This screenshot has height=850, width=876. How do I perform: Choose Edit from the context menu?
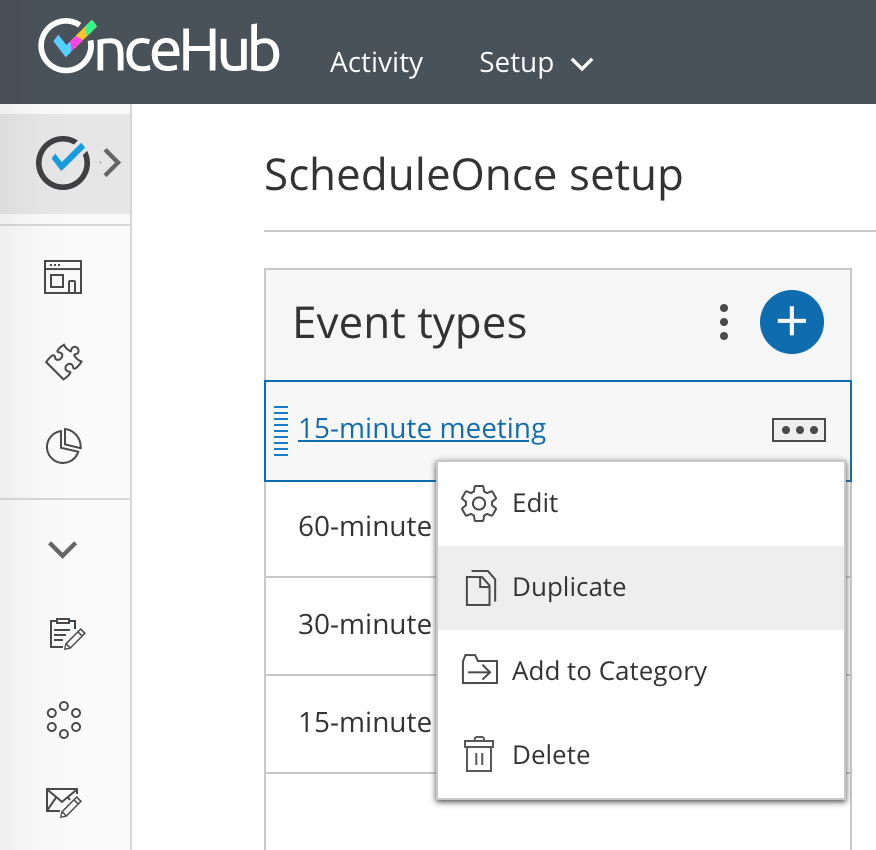coord(535,503)
